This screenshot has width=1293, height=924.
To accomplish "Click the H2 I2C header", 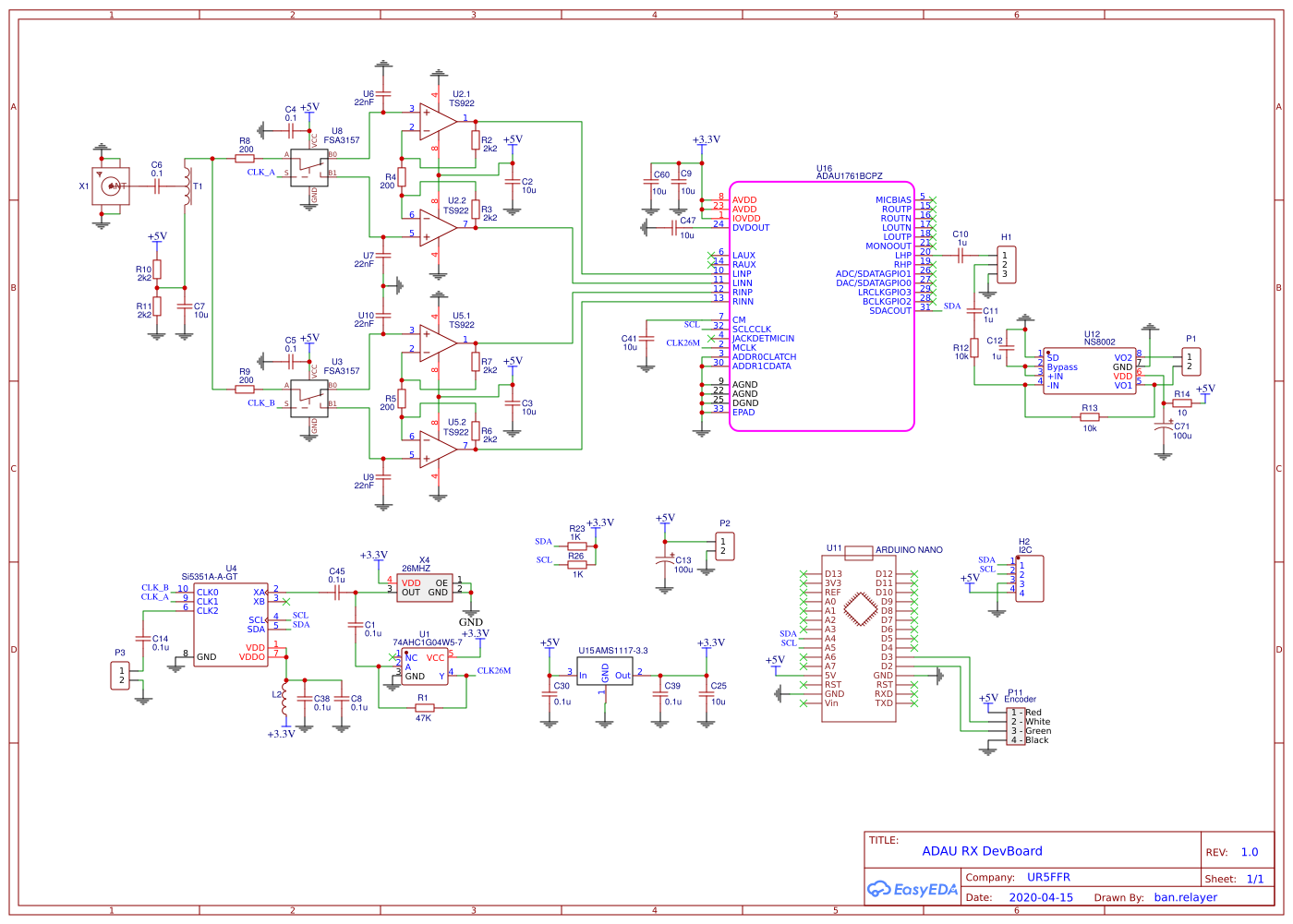I will [x=1029, y=579].
